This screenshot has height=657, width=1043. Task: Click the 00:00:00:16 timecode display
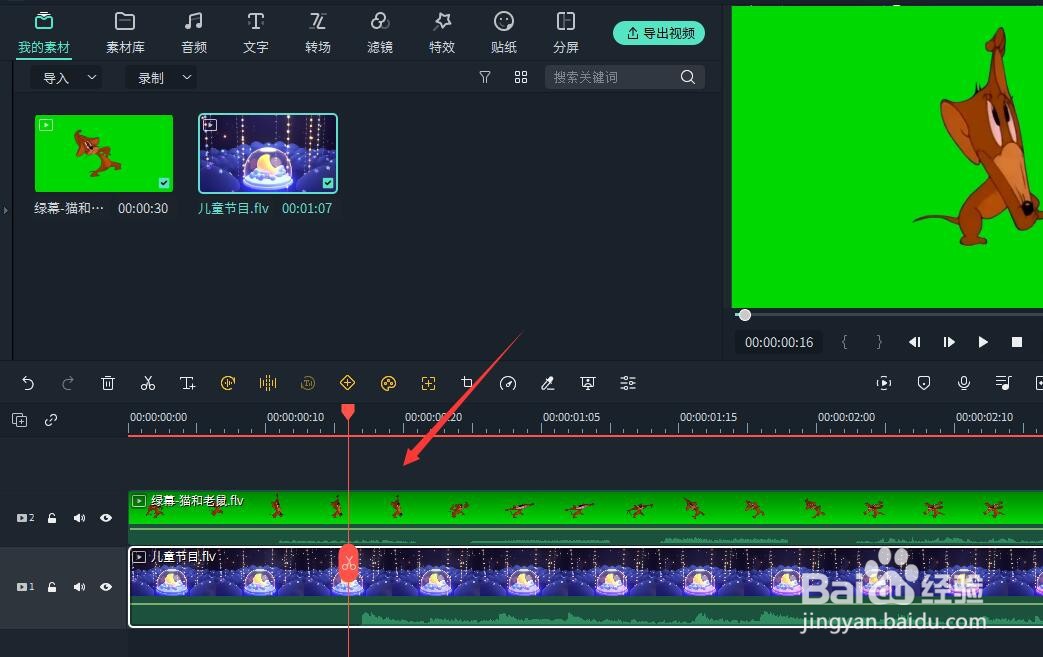[779, 342]
